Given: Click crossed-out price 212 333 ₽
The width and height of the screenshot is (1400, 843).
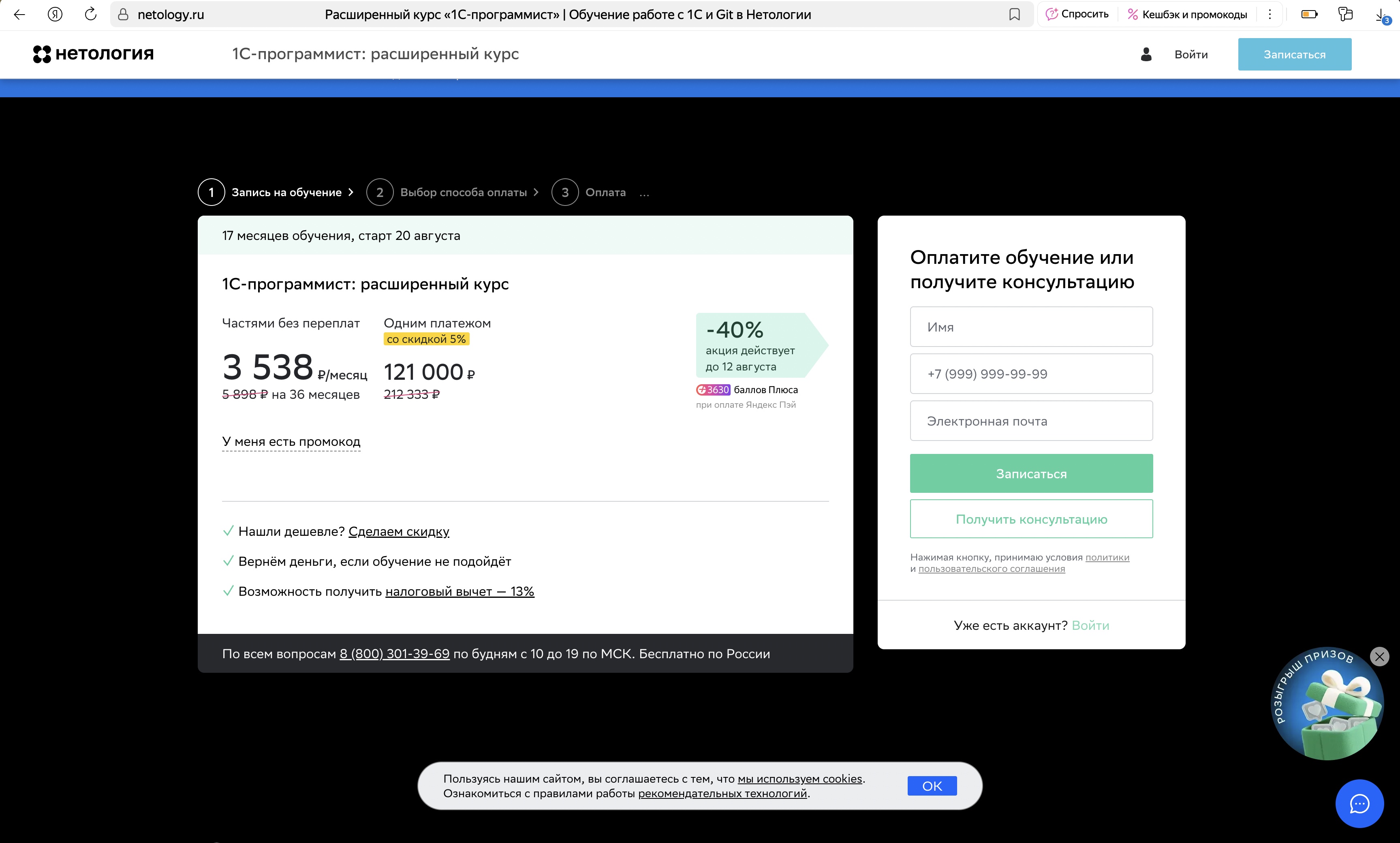Looking at the screenshot, I should (412, 394).
